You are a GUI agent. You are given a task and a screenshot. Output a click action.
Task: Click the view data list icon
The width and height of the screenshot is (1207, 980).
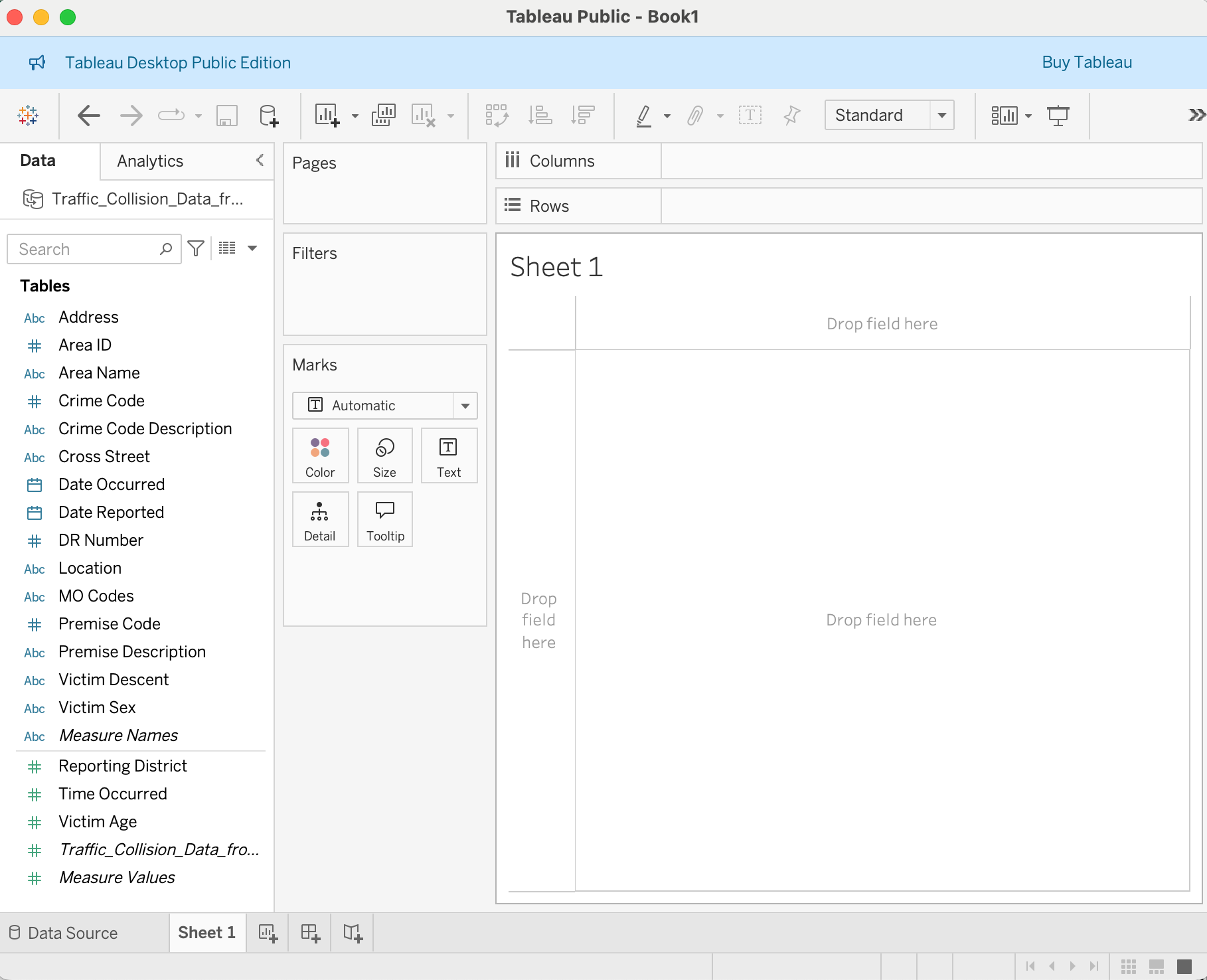coord(227,248)
